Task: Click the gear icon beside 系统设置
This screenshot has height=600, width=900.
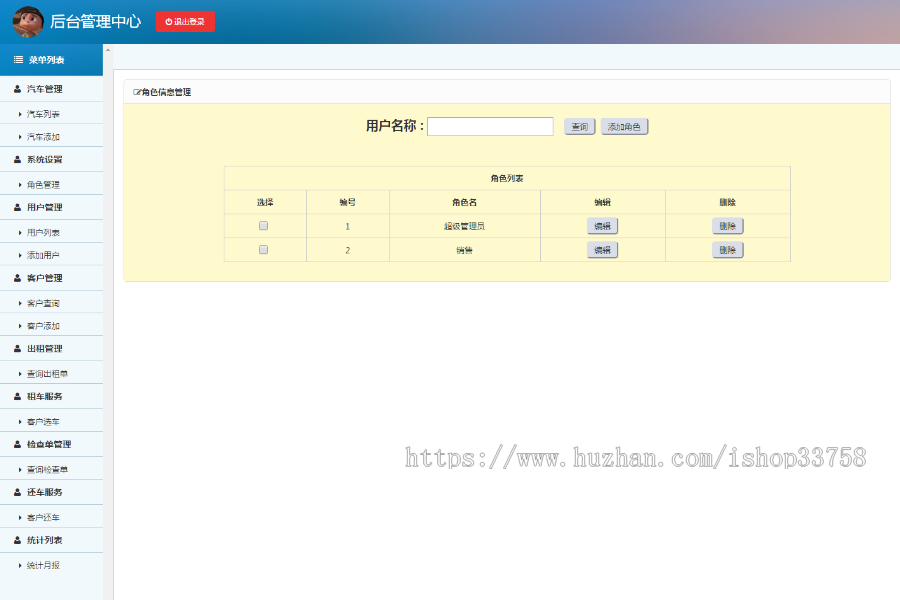Action: coord(16,160)
